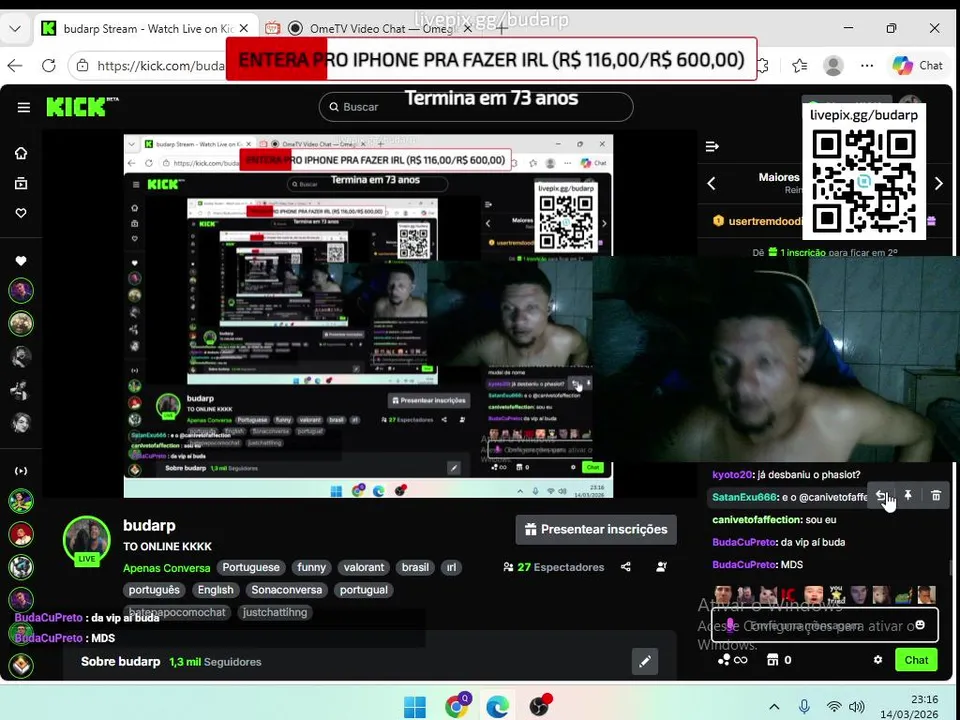This screenshot has height=720, width=960.
Task: Open kyoto20's username in chat
Action: pos(732,474)
